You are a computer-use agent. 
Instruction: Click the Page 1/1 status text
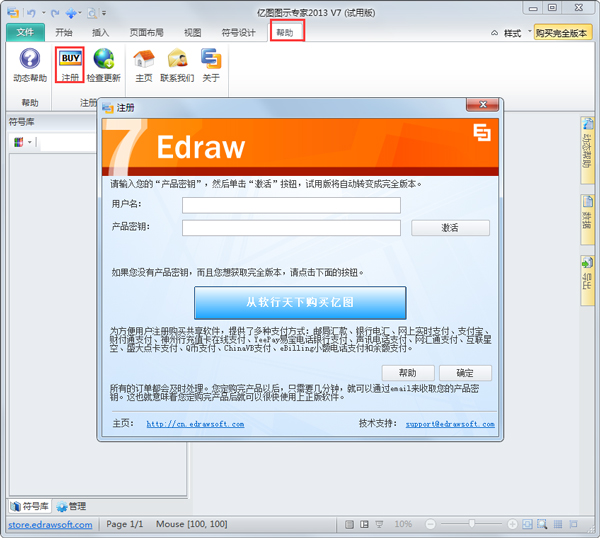point(124,524)
